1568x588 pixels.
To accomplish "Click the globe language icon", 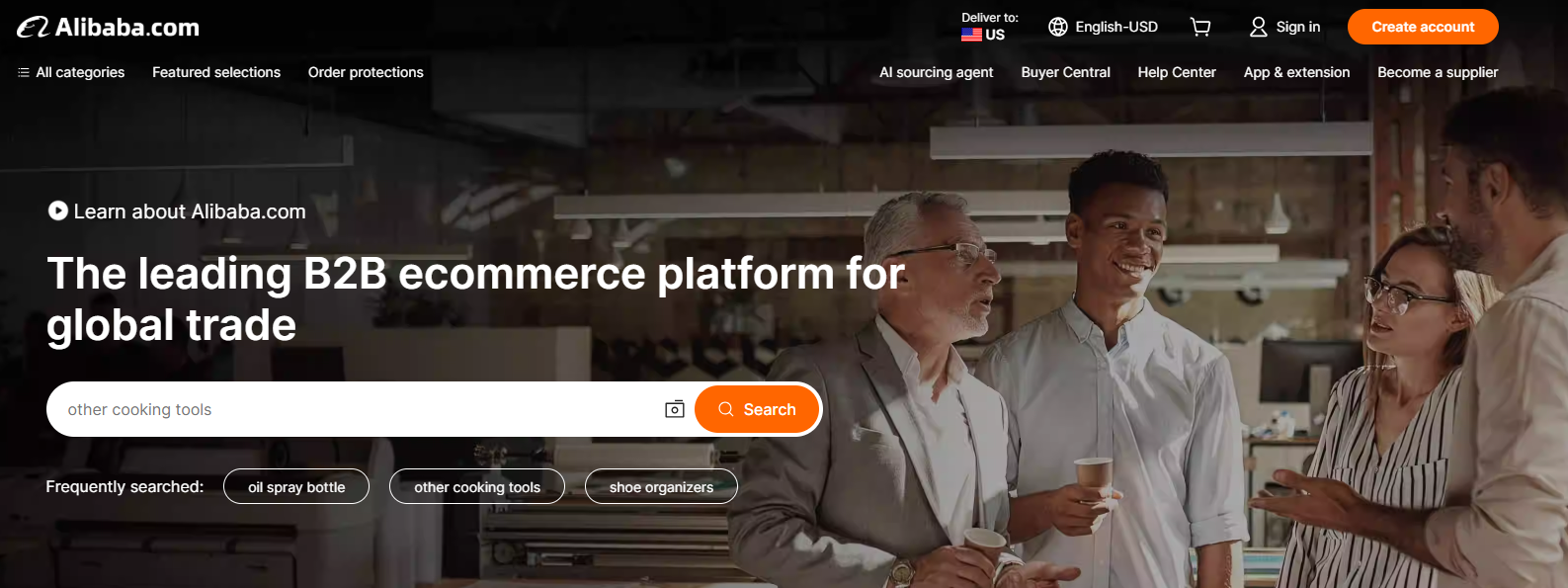I will coord(1058,27).
